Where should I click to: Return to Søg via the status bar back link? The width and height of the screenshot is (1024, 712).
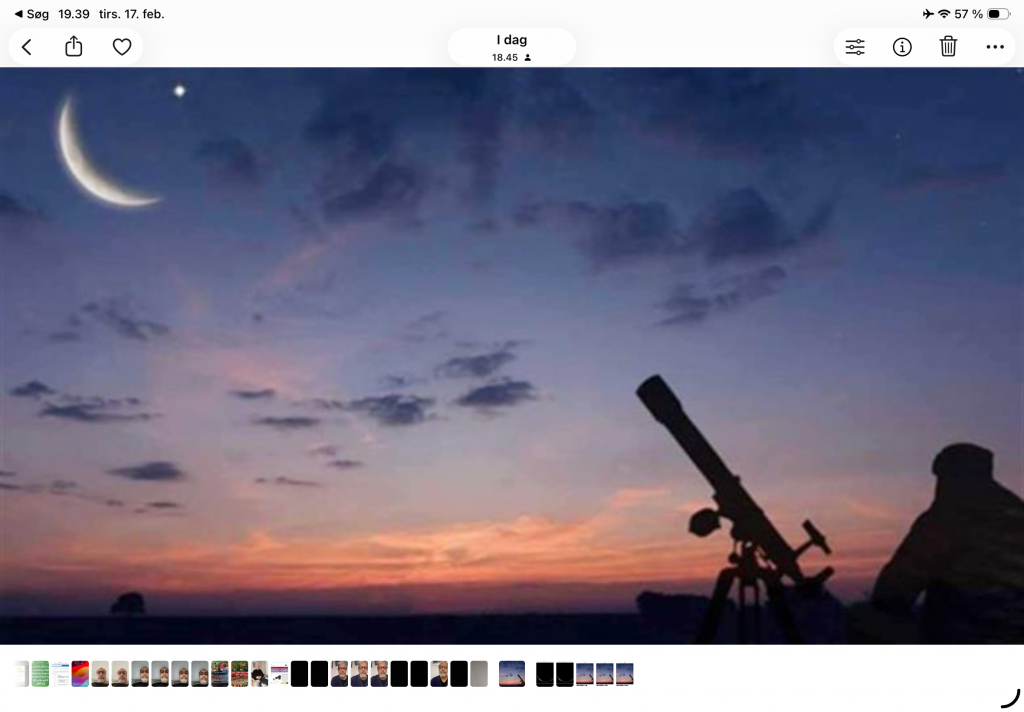31,14
